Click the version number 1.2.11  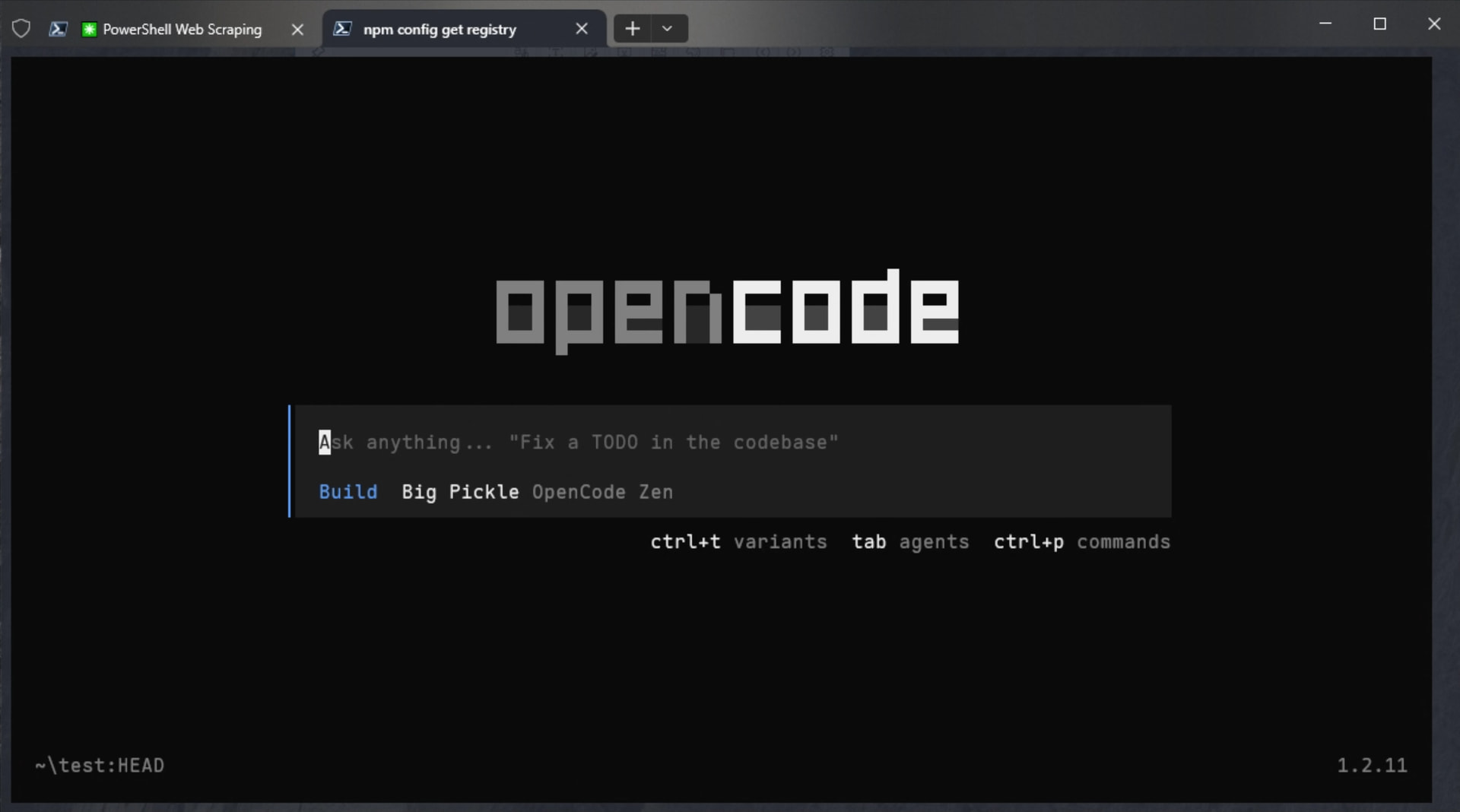(1372, 766)
